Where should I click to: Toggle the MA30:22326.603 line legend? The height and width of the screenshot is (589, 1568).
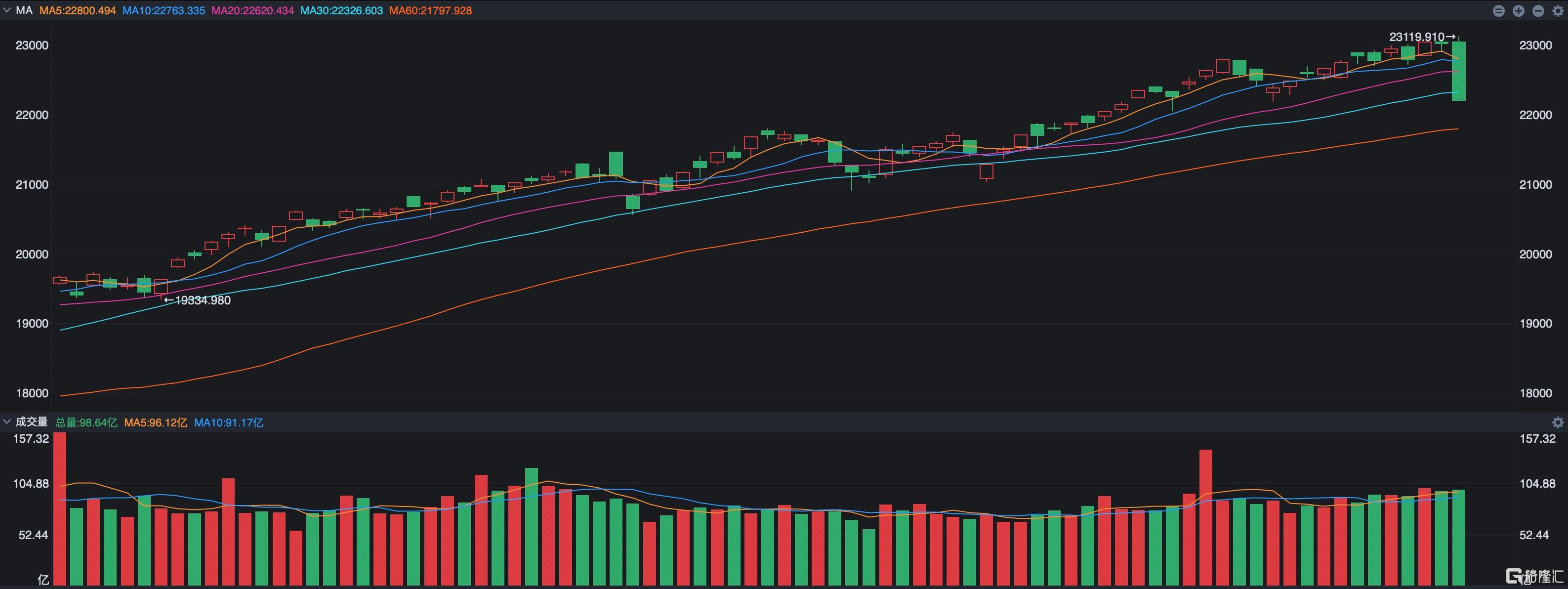pyautogui.click(x=341, y=10)
